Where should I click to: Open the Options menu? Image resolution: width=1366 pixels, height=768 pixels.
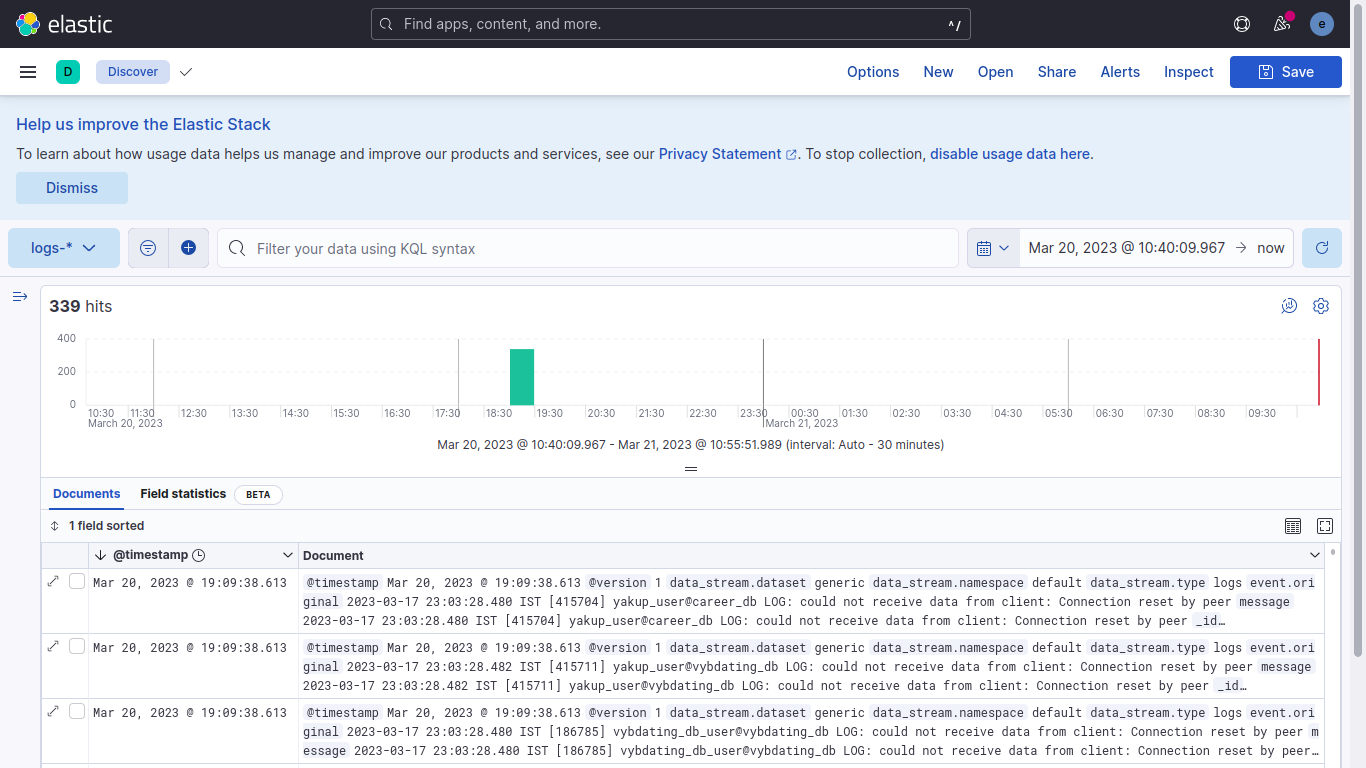[x=873, y=72]
